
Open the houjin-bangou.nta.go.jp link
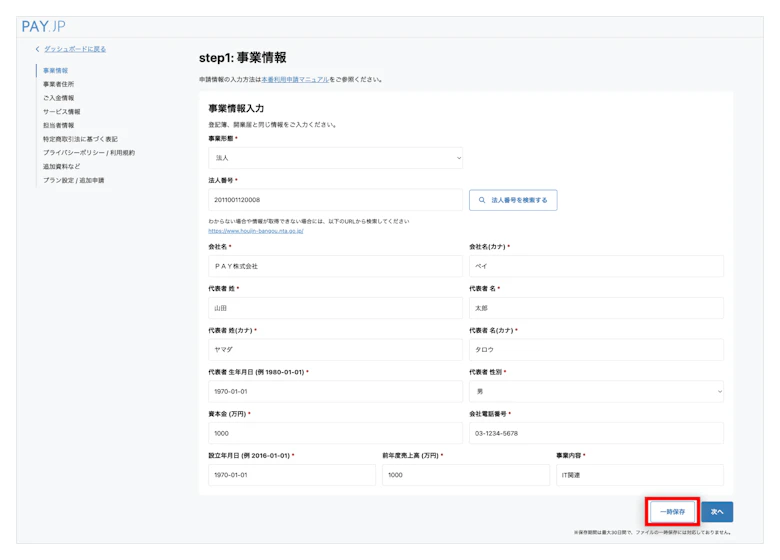point(256,231)
